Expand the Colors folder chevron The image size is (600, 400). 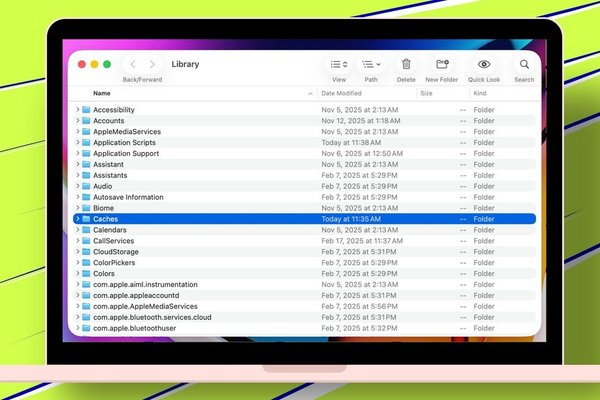(78, 273)
